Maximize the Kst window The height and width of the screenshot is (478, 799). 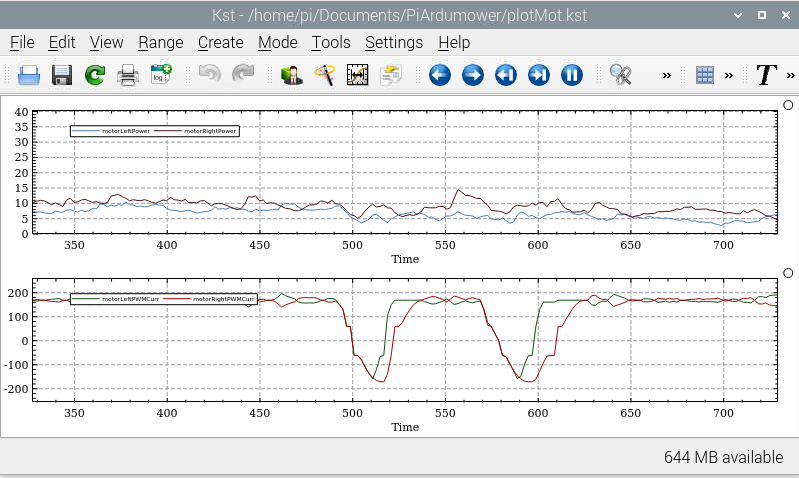762,15
